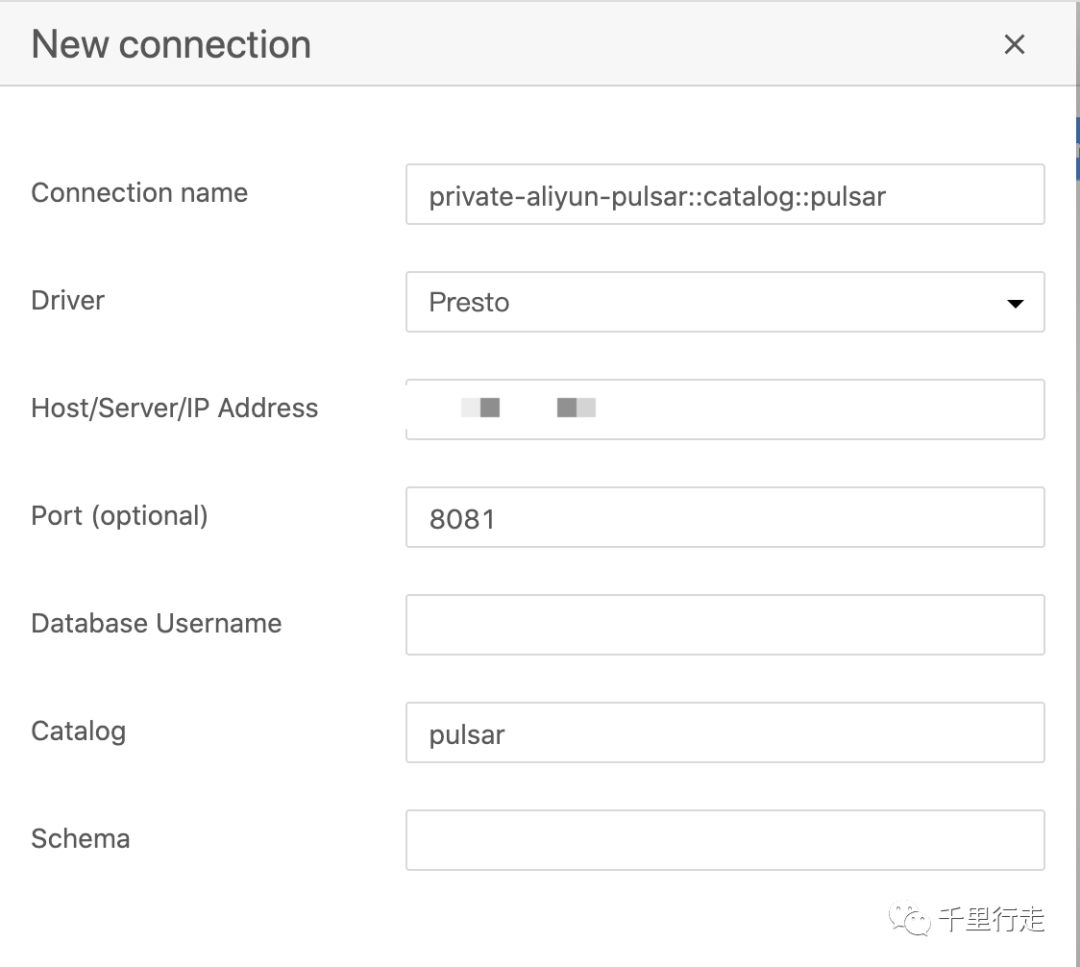Click the Port field showing 8081
The width and height of the screenshot is (1080, 967).
[725, 517]
